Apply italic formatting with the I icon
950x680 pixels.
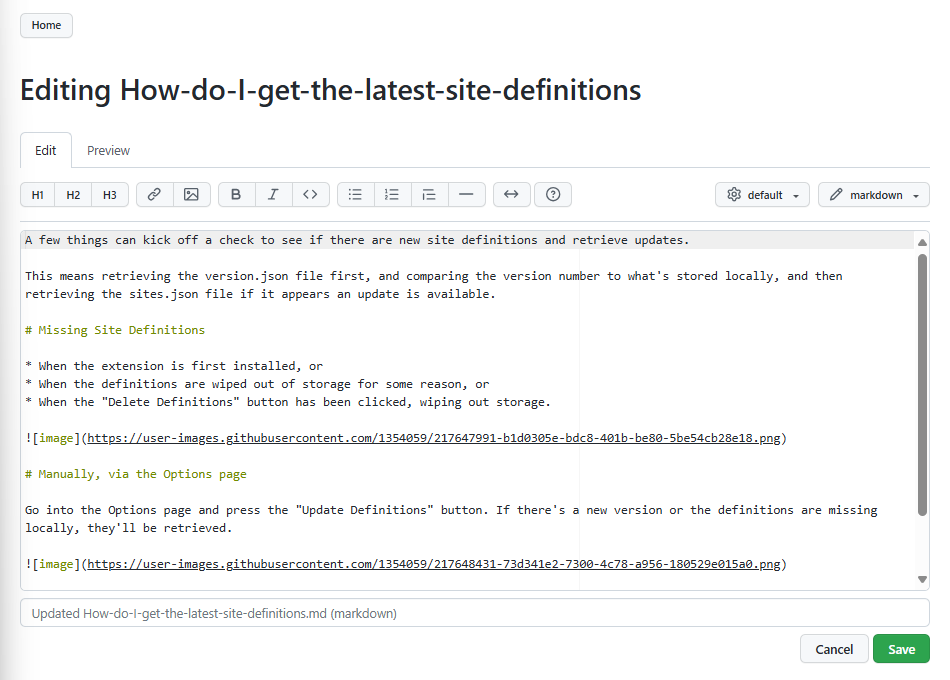(x=273, y=195)
